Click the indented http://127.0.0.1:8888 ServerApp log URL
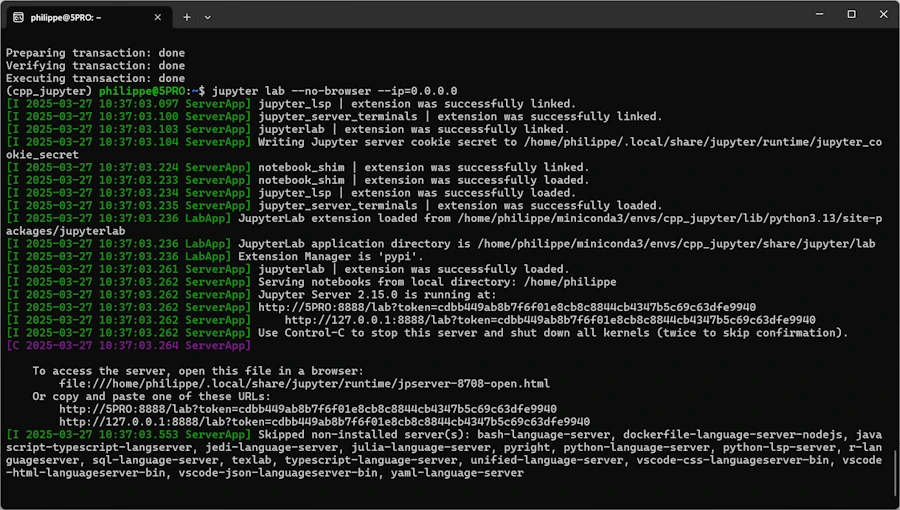 pyautogui.click(x=550, y=320)
